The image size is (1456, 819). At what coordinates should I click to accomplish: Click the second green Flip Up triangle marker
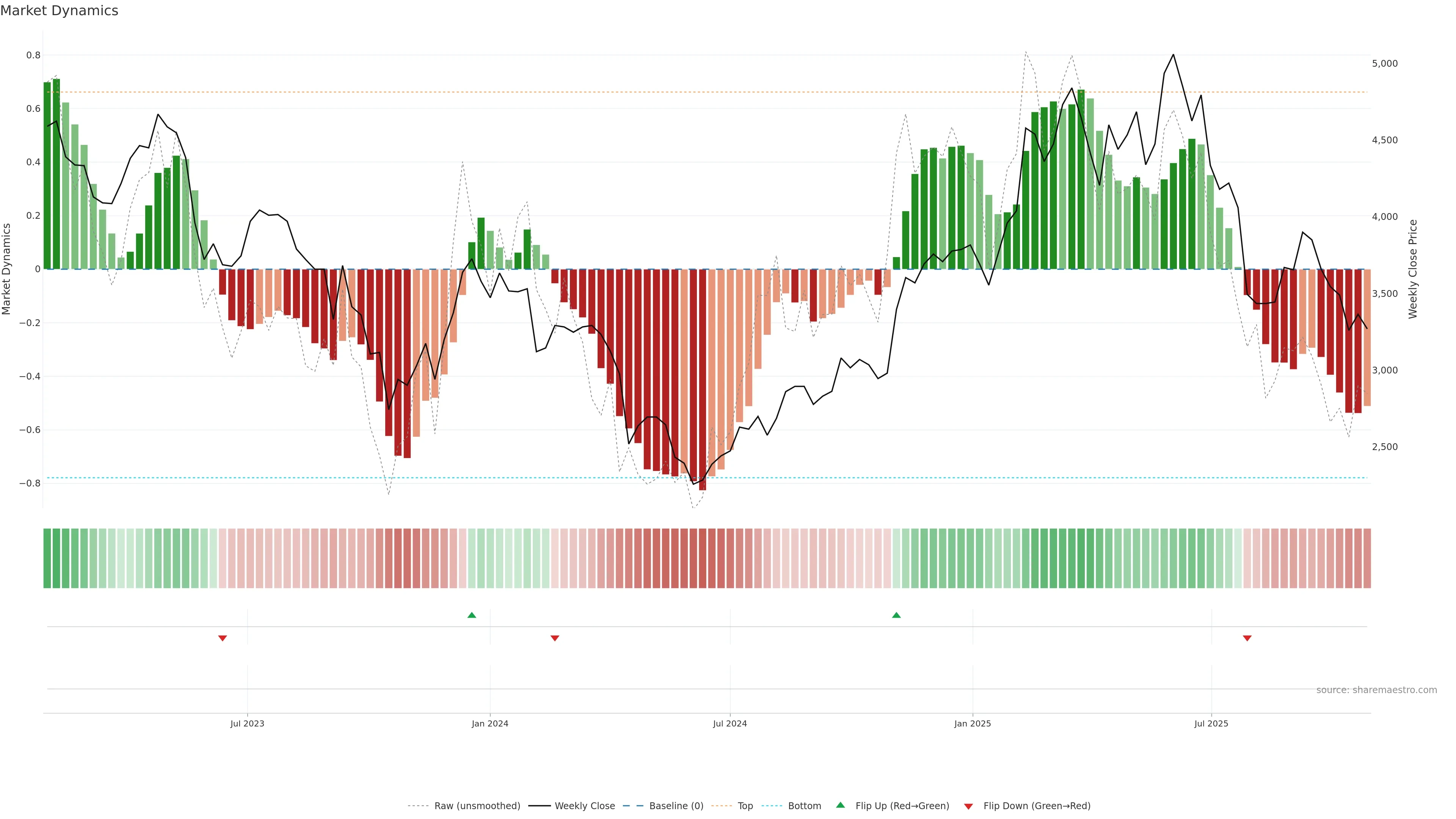[896, 615]
